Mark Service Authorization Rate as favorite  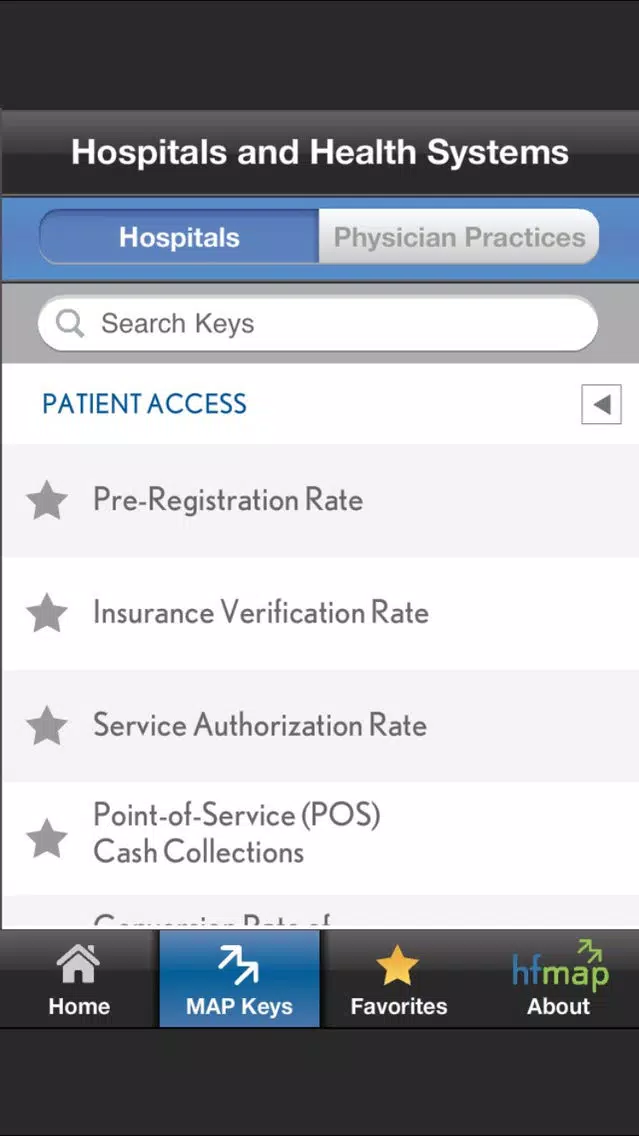[x=47, y=726]
